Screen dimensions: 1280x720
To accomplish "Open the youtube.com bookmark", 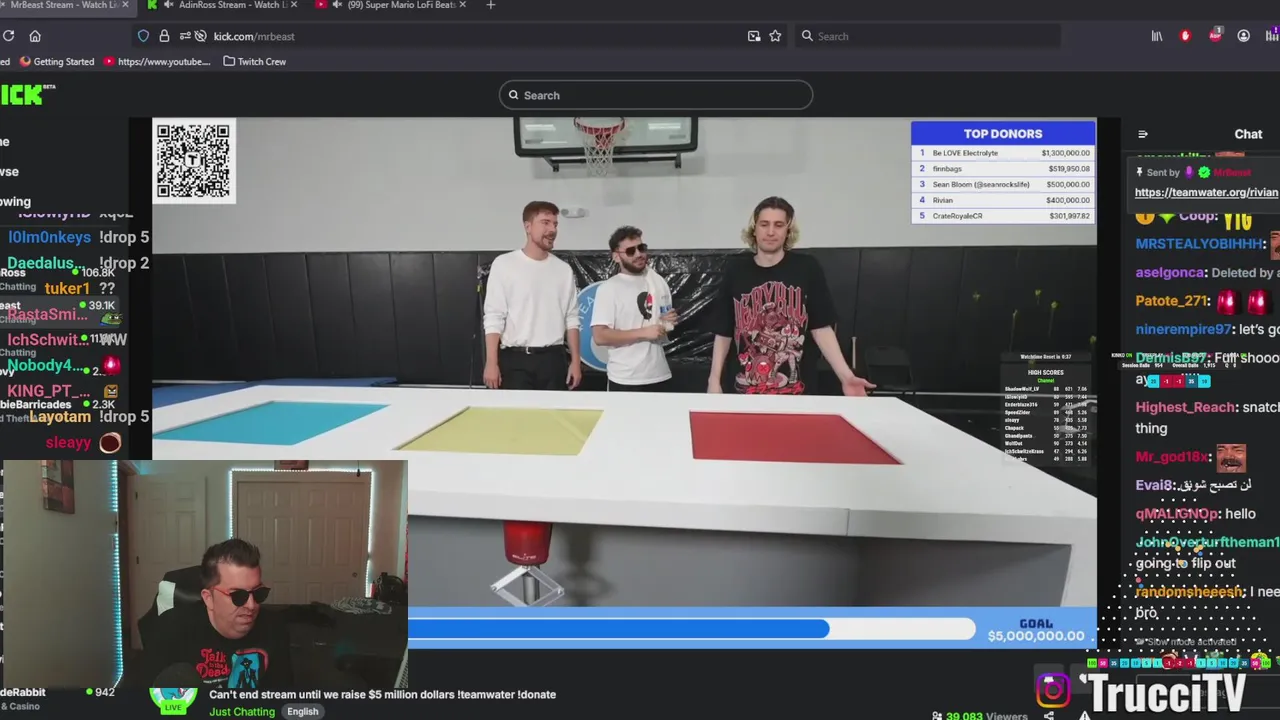I will pyautogui.click(x=157, y=61).
